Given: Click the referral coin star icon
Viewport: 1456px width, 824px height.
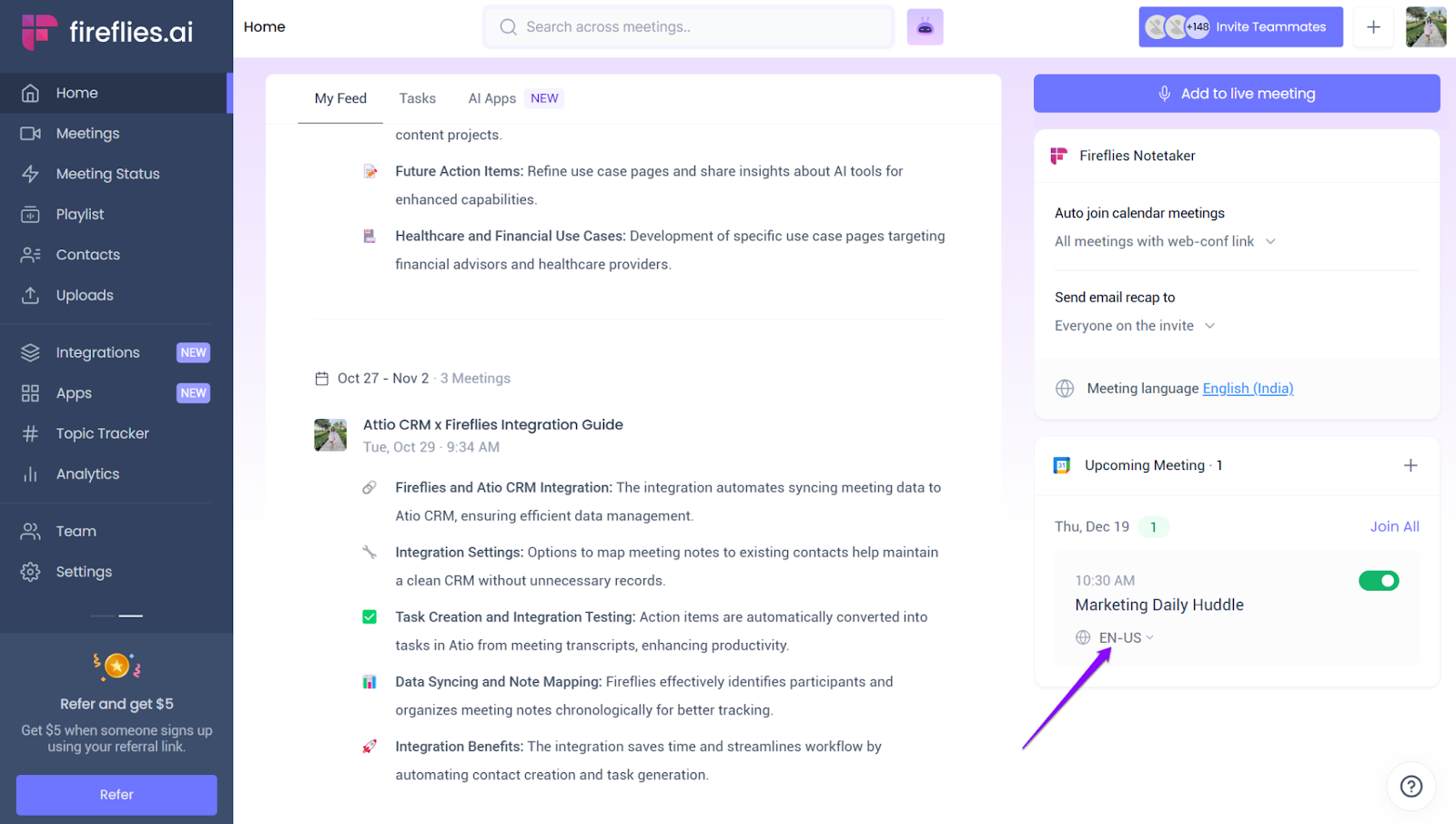Looking at the screenshot, I should (116, 666).
